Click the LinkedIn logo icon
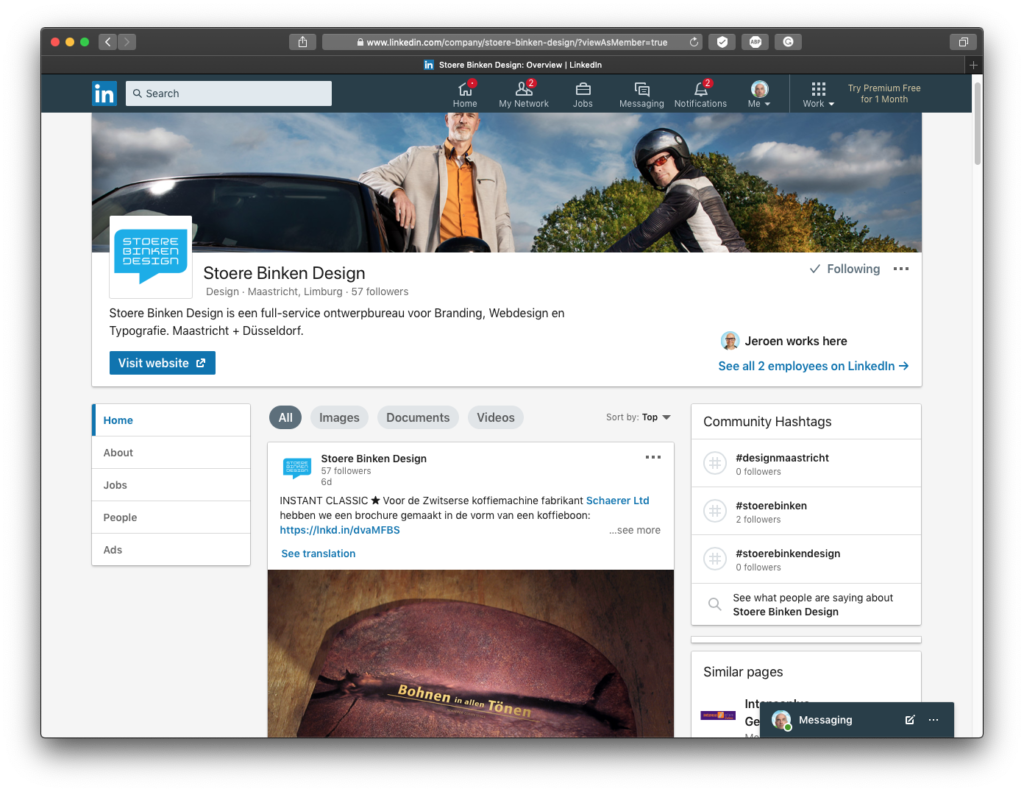 [104, 93]
